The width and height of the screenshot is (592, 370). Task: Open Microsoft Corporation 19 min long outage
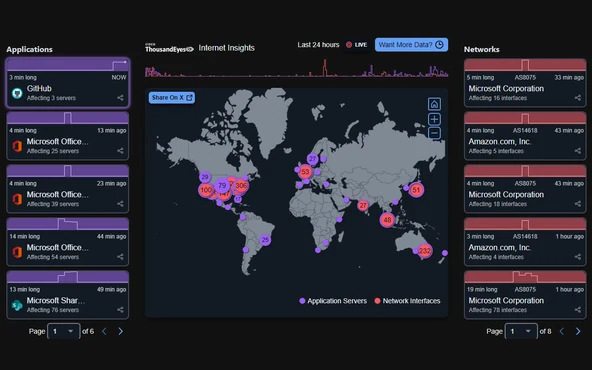tap(525, 295)
